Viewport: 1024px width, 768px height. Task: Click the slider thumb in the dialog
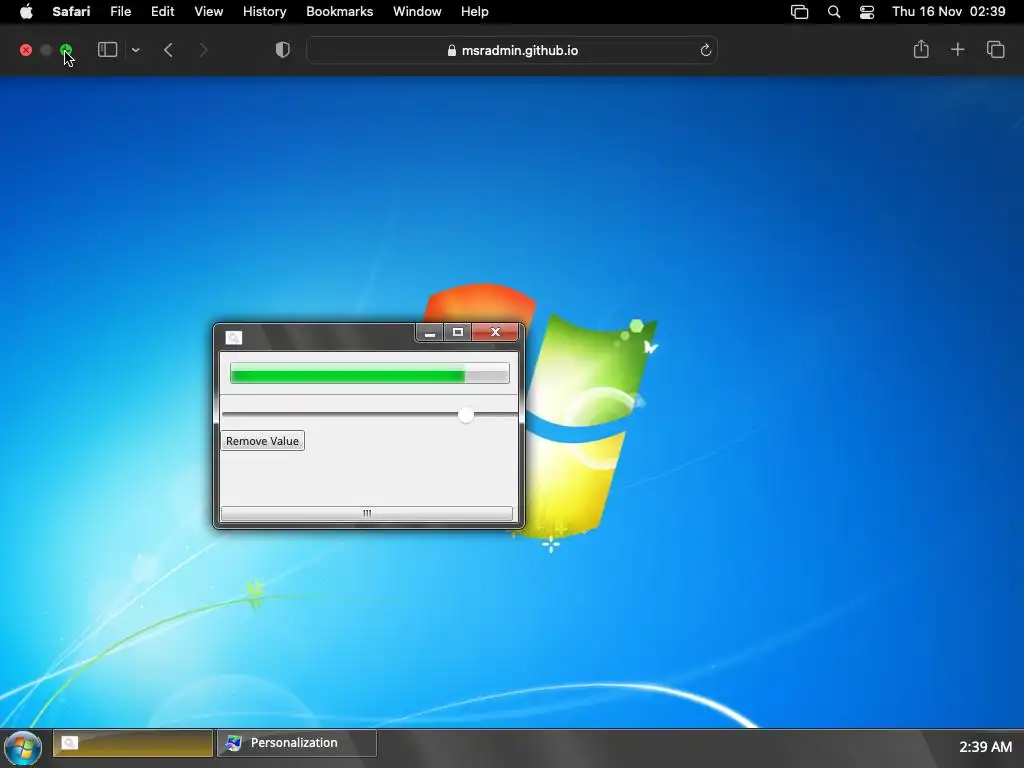click(x=466, y=415)
